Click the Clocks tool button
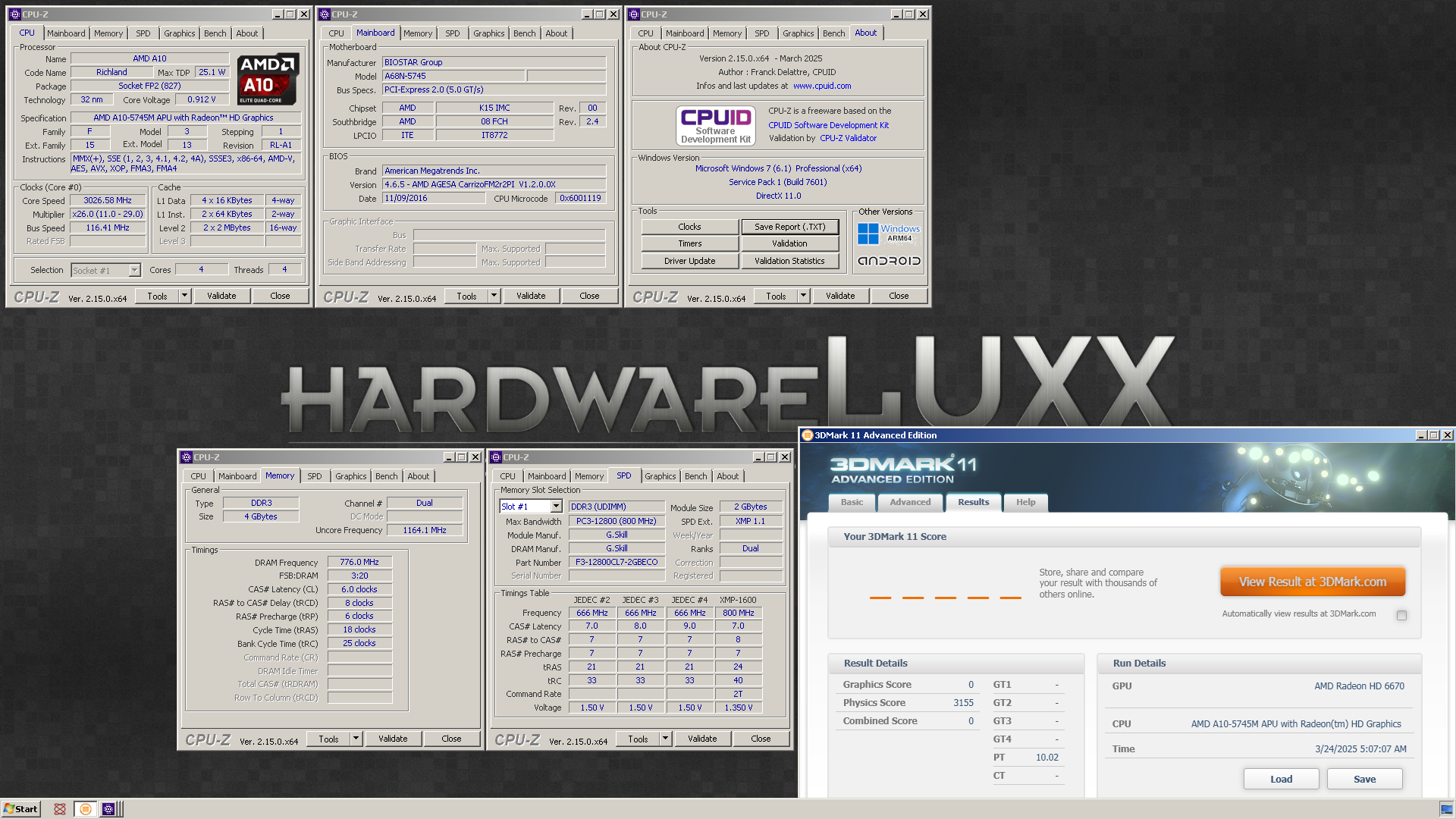1456x819 pixels. 689,227
